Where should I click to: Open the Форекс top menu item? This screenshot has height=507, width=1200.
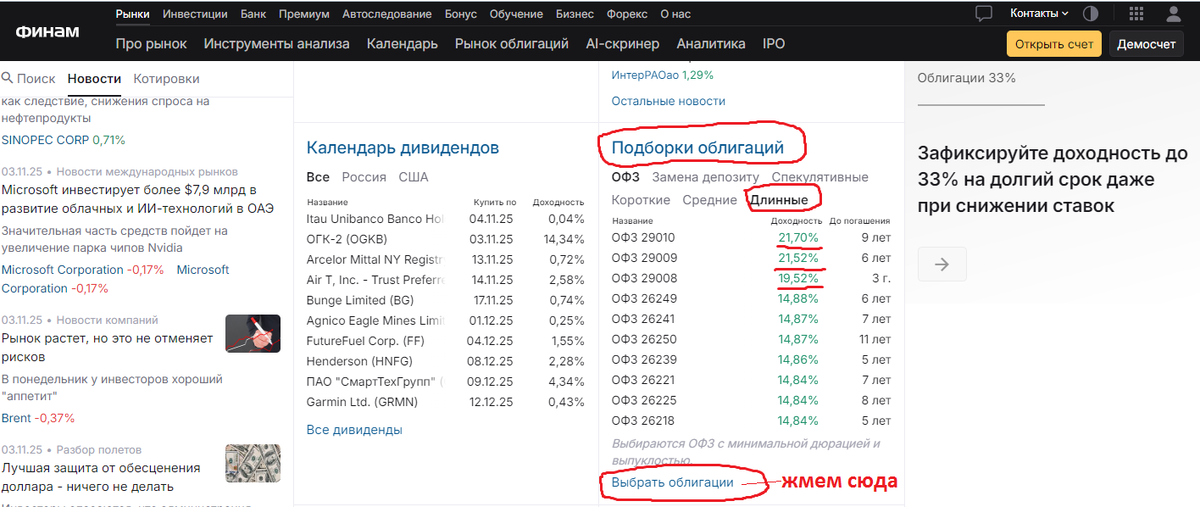click(x=627, y=14)
